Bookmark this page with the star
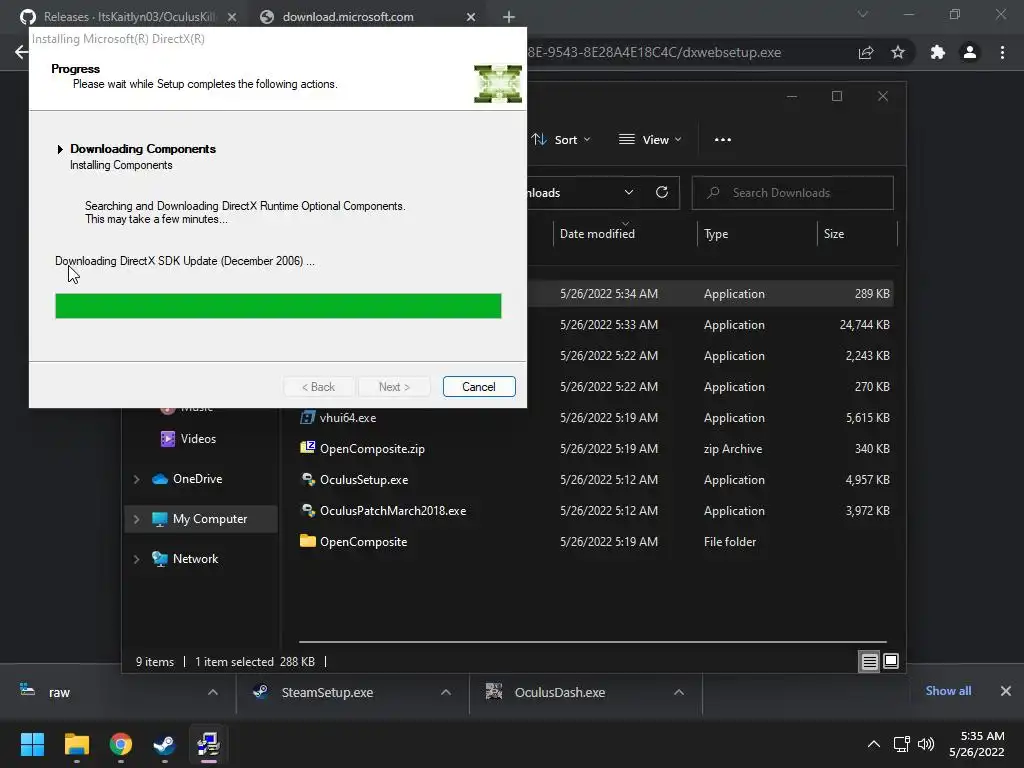 tap(898, 52)
